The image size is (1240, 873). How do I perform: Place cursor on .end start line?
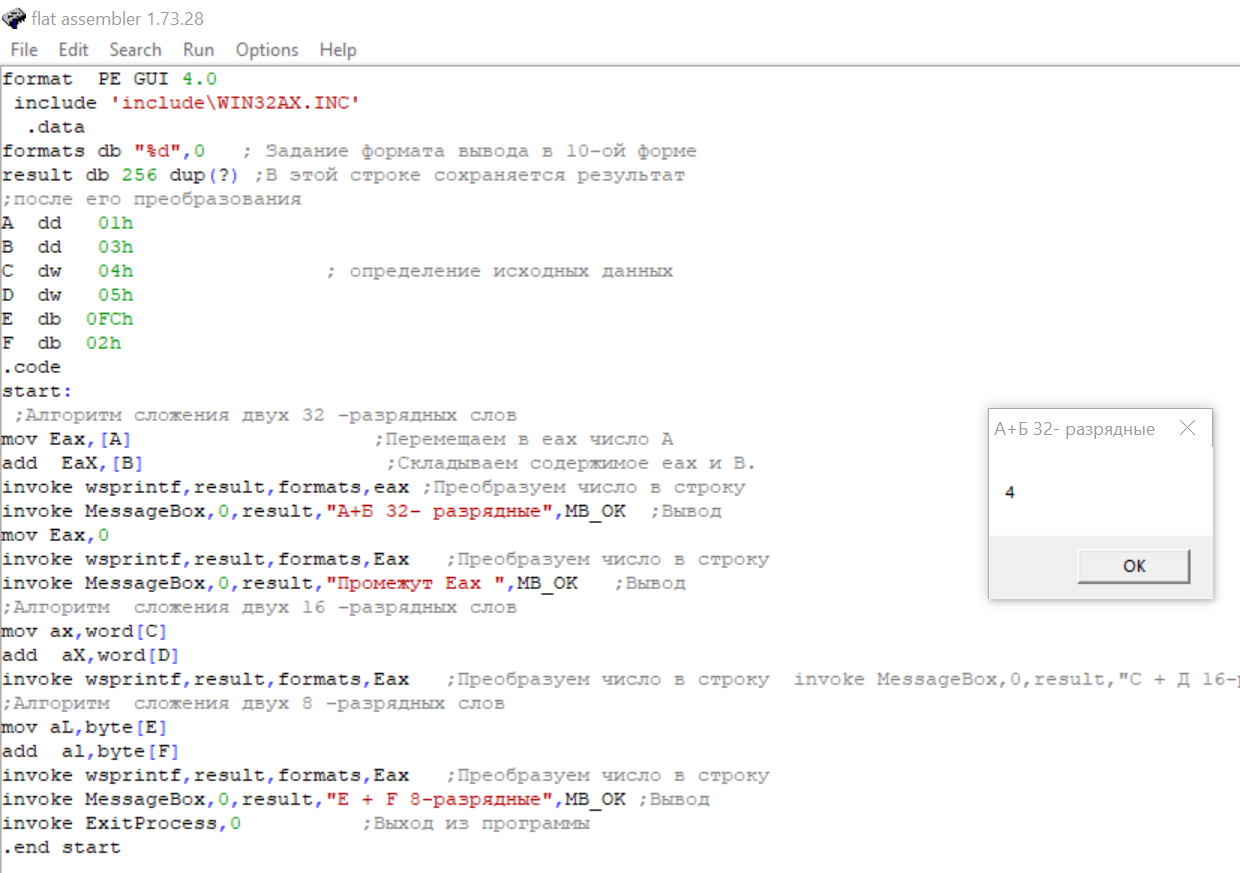coord(61,847)
